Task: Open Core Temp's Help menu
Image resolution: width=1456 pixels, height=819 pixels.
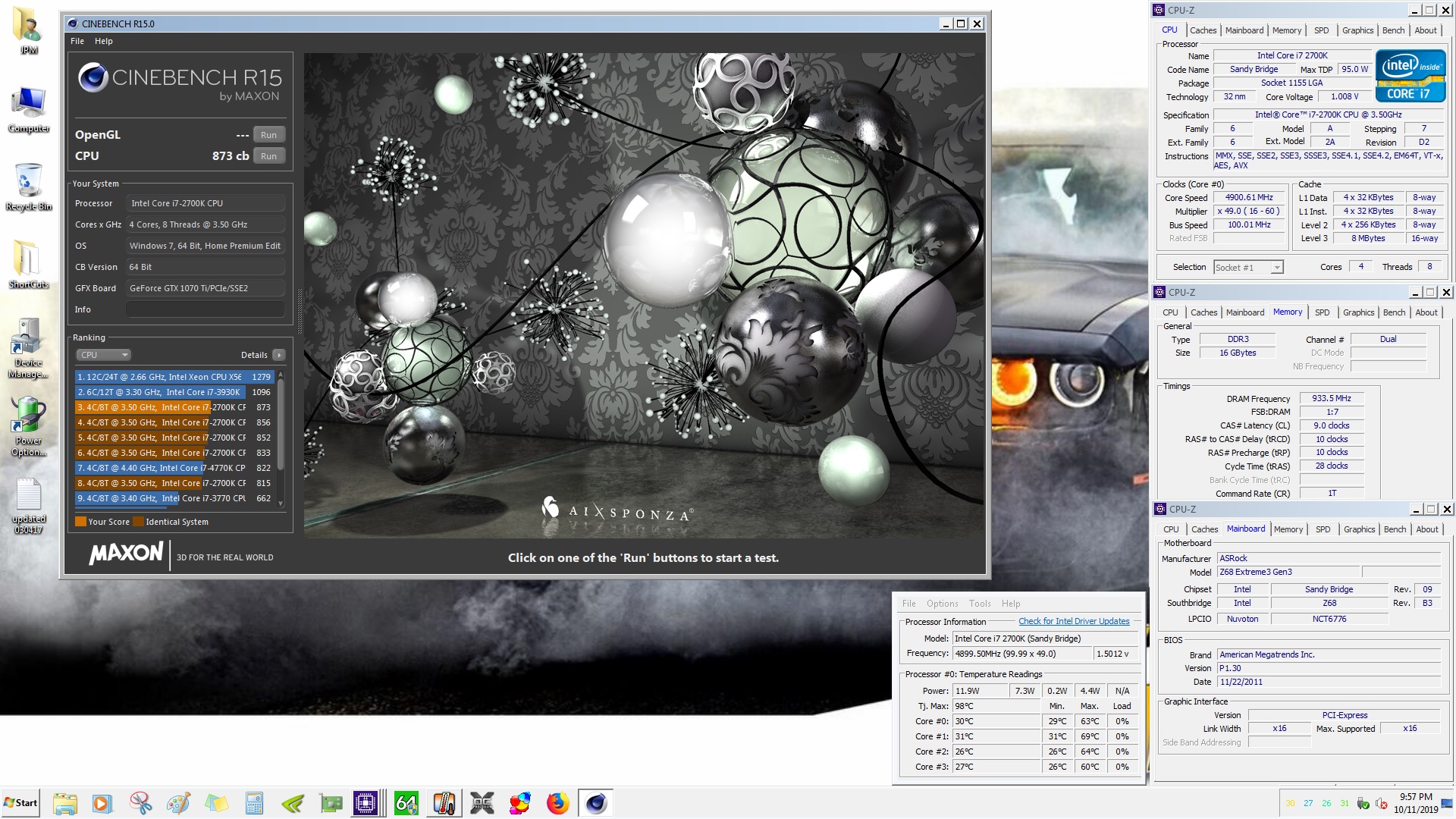Action: [1010, 604]
